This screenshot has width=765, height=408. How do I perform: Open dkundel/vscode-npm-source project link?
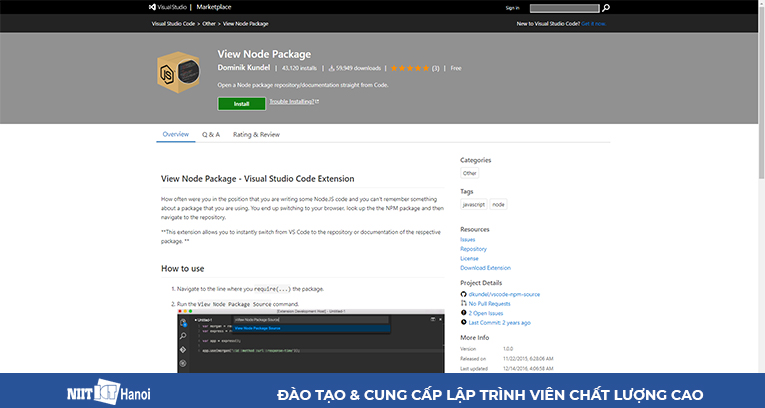click(x=504, y=294)
